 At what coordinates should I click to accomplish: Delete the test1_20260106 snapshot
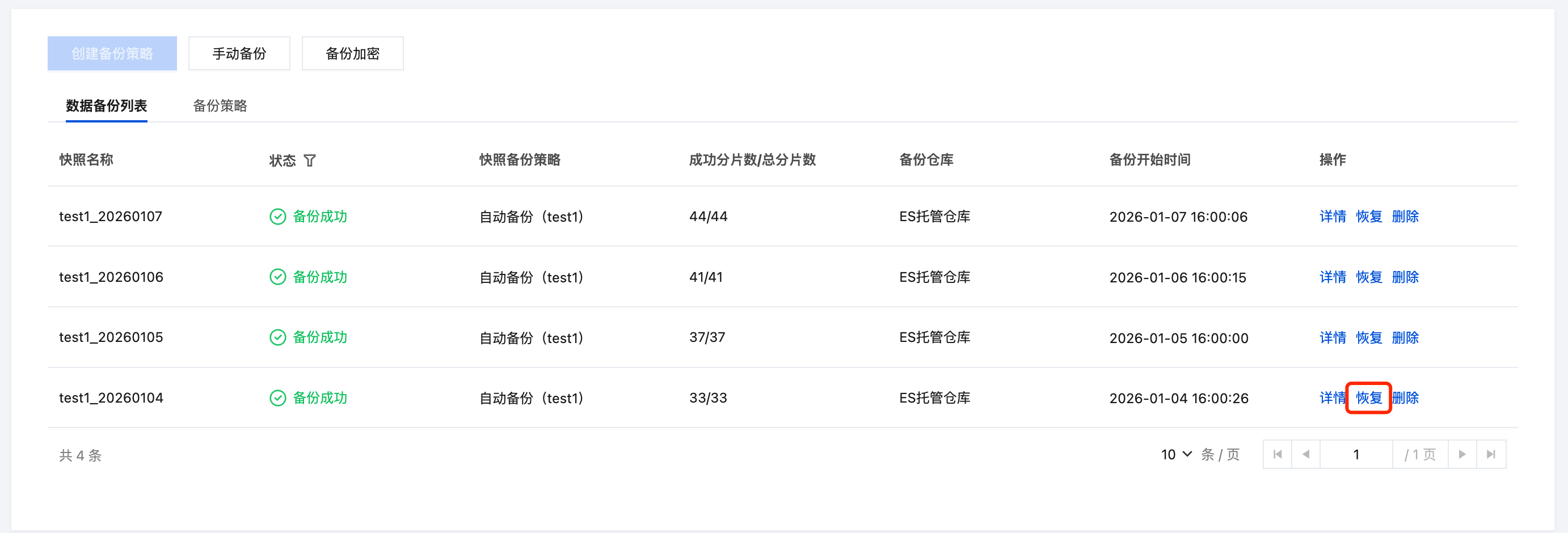tap(1405, 277)
